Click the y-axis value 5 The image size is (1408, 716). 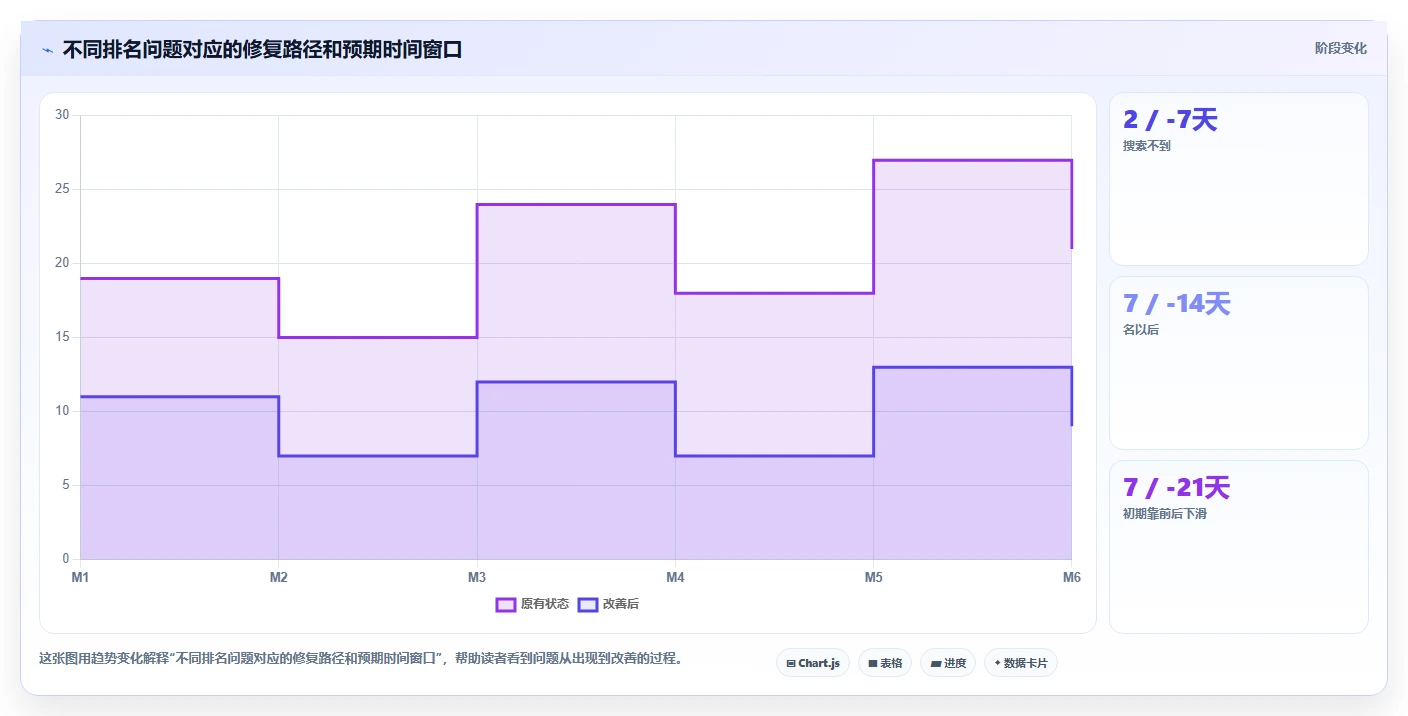coord(66,485)
